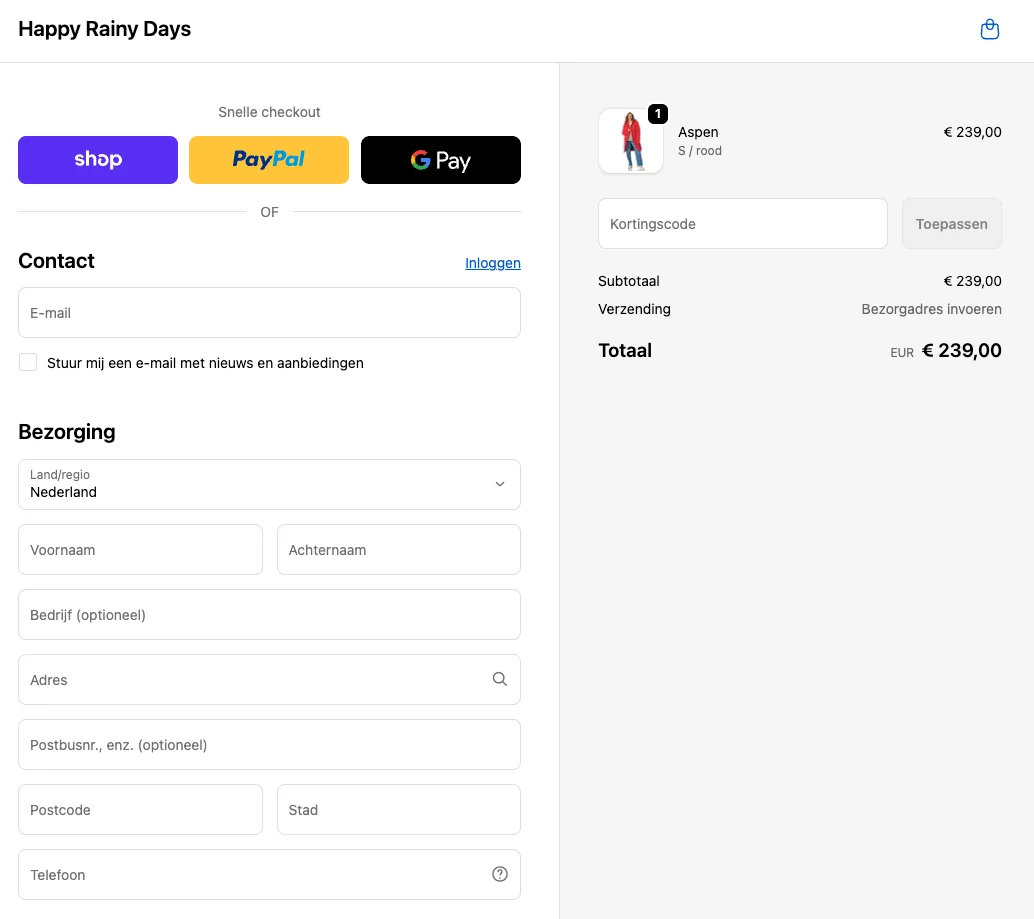Click the Inloggen link
The height and width of the screenshot is (919, 1034).
point(492,263)
